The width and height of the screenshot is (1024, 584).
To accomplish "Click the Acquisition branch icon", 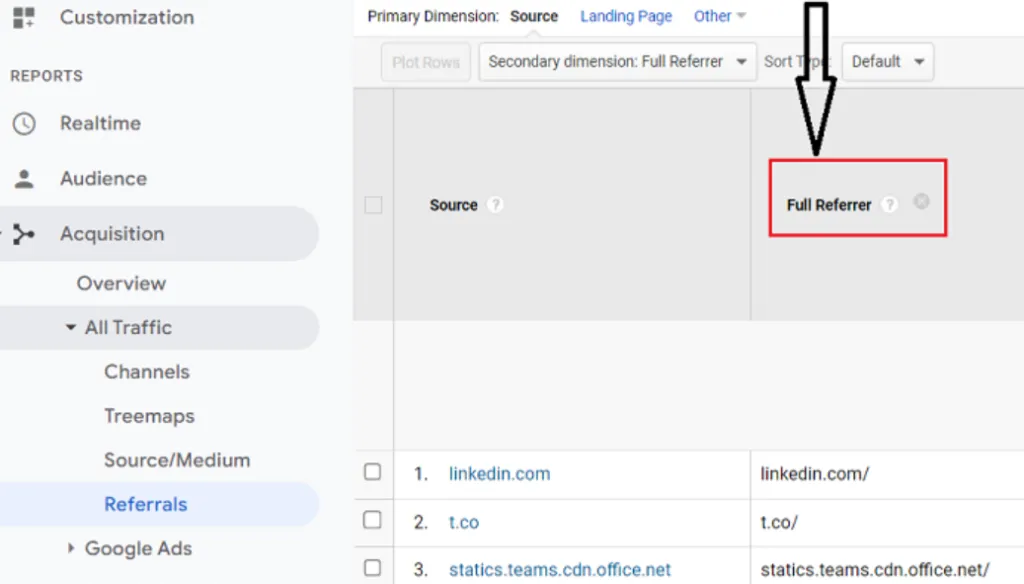I will pos(23,234).
